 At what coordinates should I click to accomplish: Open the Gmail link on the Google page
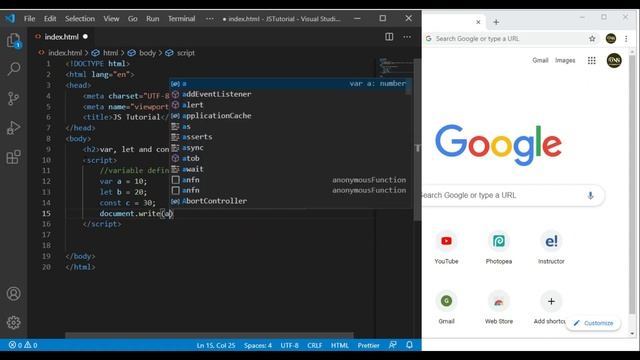click(540, 60)
